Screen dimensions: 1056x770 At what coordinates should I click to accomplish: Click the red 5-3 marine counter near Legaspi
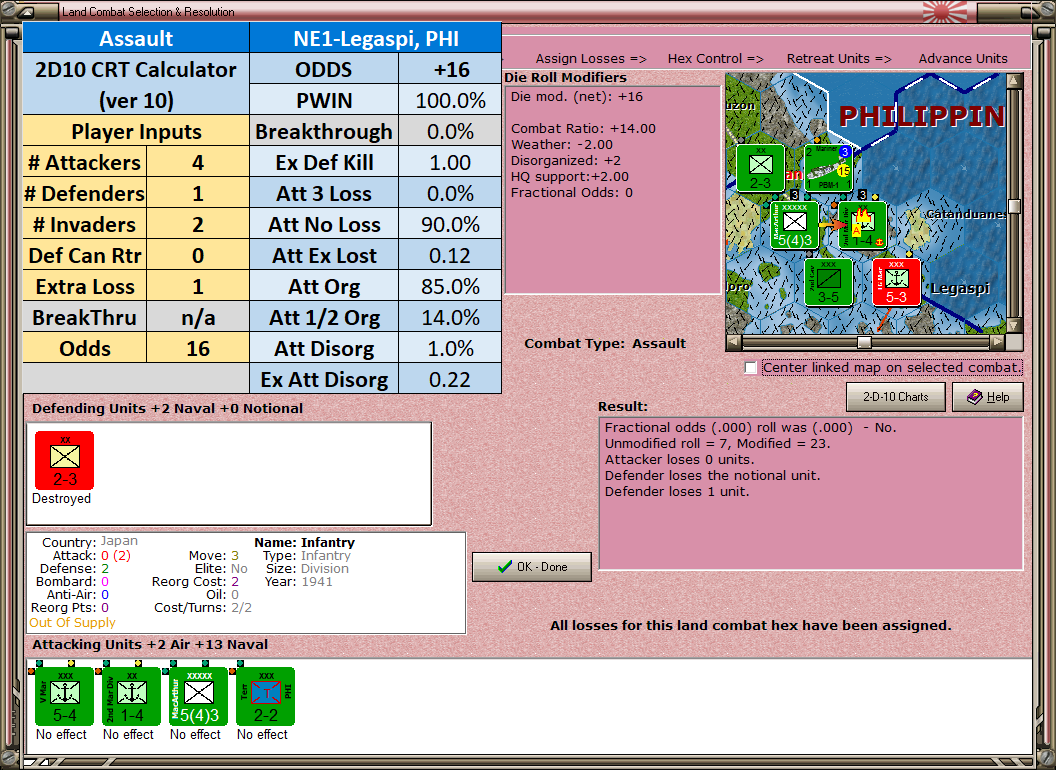point(896,282)
